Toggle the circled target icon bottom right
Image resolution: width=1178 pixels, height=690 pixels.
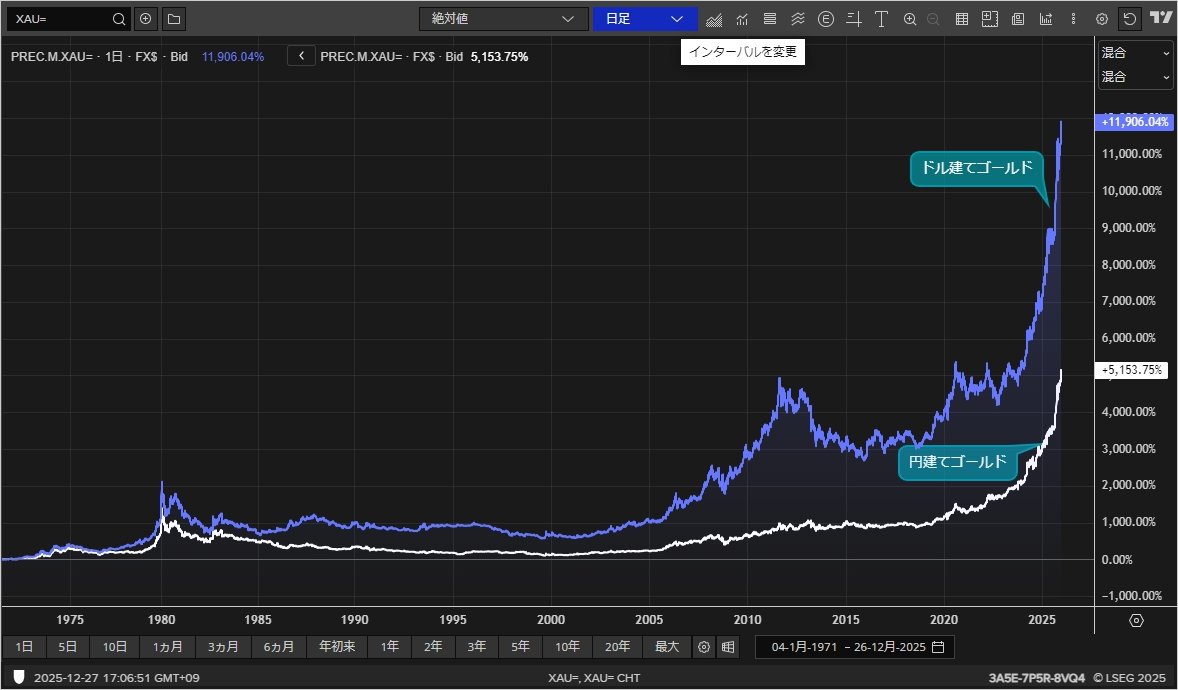pyautogui.click(x=1135, y=620)
